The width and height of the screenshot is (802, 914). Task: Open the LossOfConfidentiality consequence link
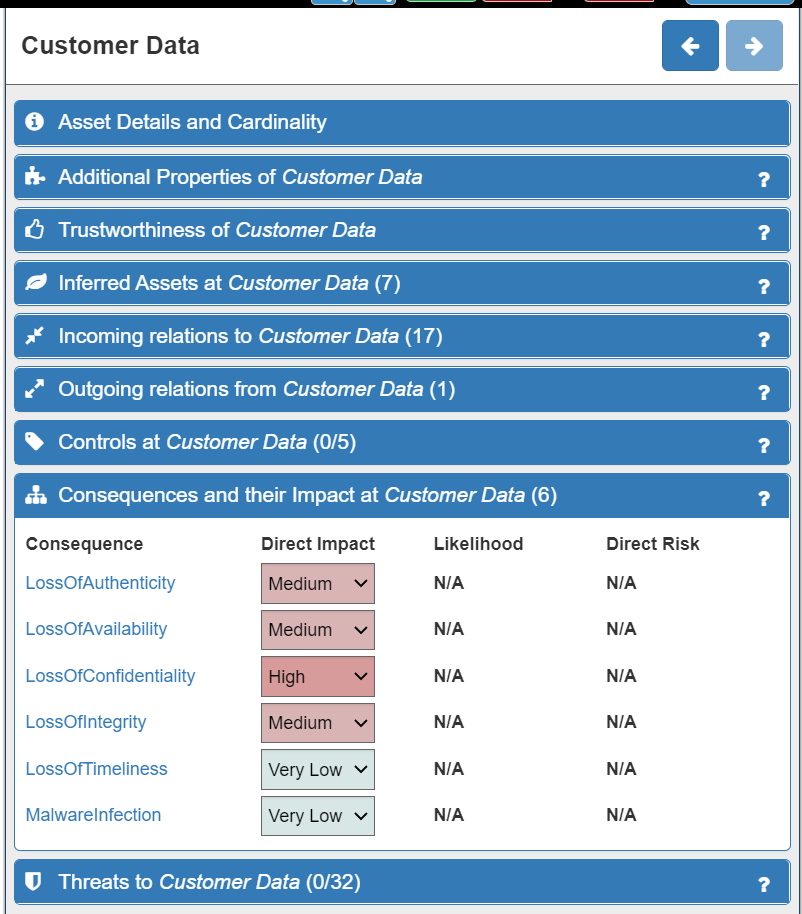click(110, 676)
